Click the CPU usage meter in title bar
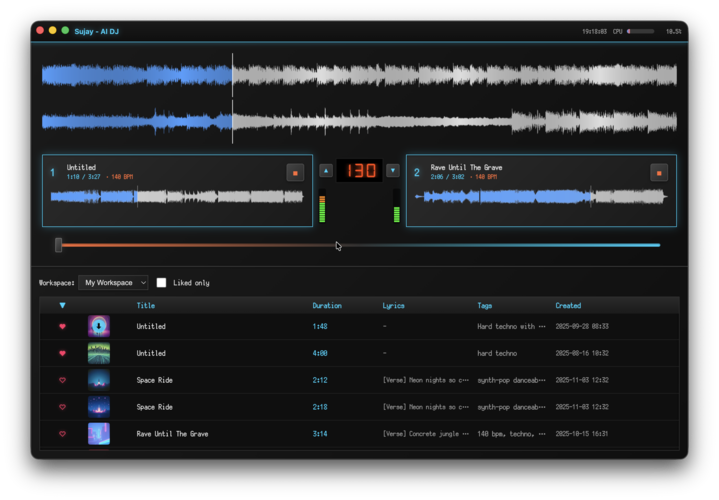 click(641, 31)
